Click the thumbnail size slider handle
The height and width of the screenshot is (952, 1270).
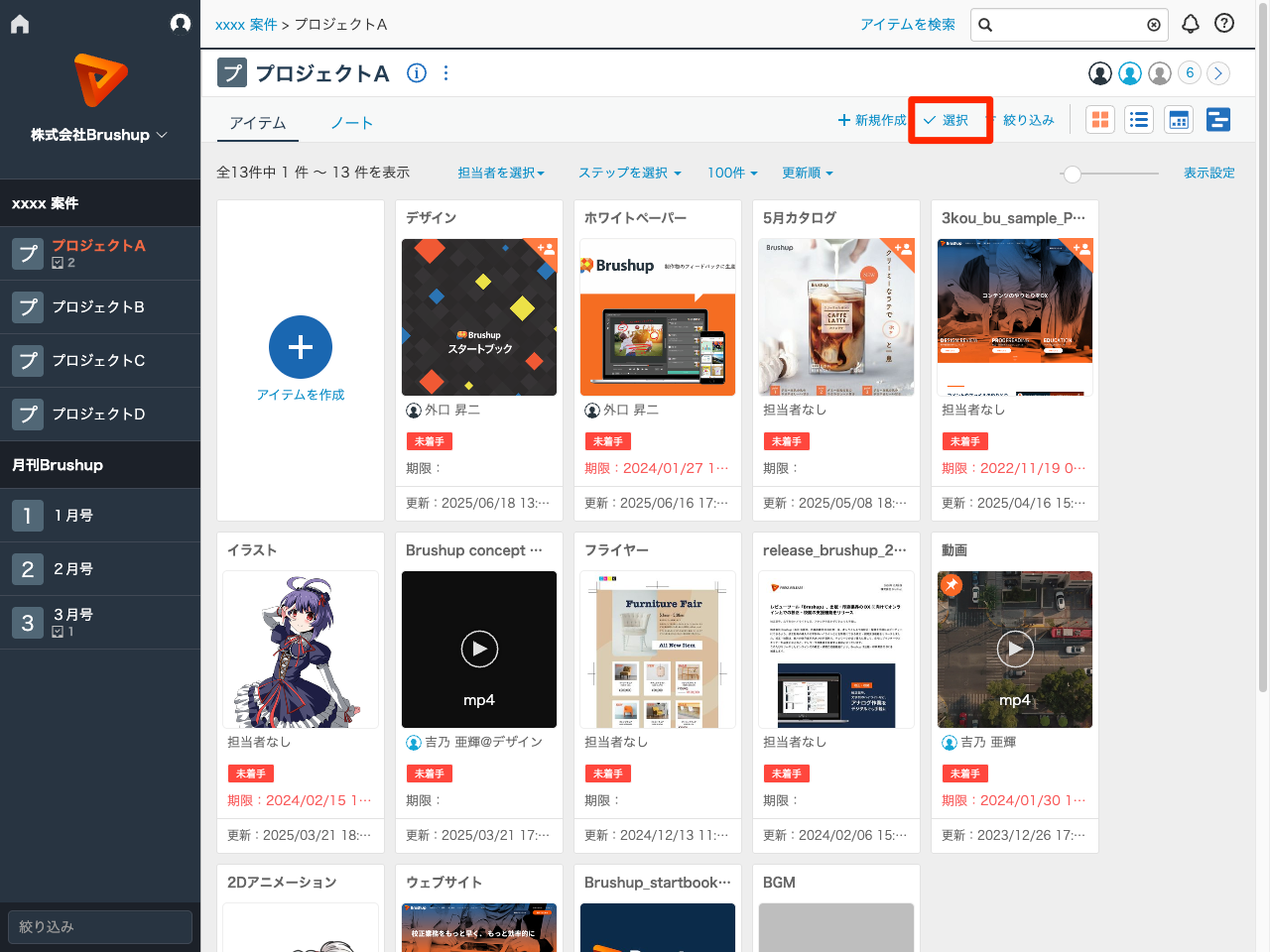(1072, 174)
